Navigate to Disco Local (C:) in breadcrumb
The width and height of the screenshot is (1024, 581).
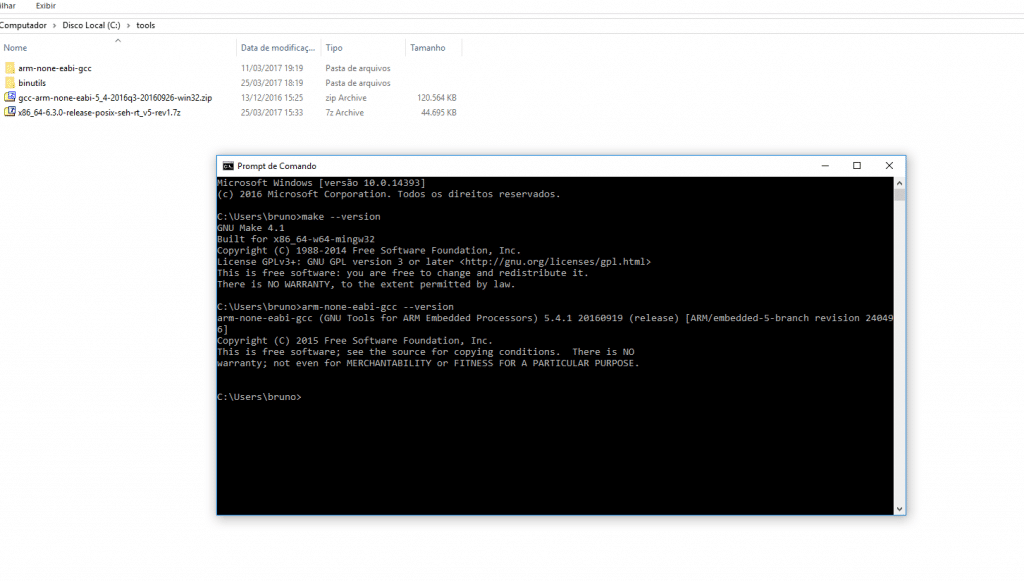pos(92,25)
